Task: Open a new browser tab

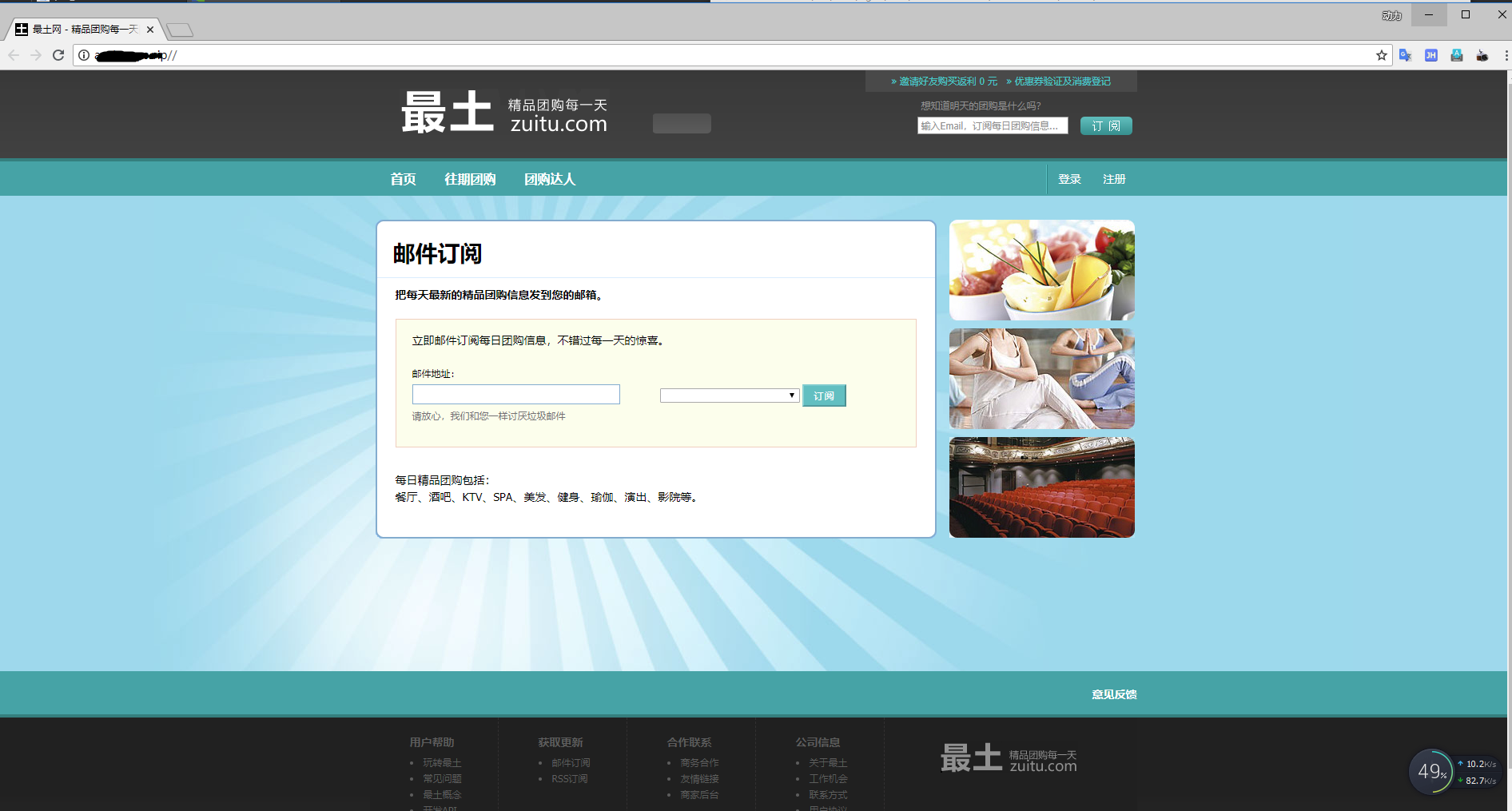Action: [180, 30]
